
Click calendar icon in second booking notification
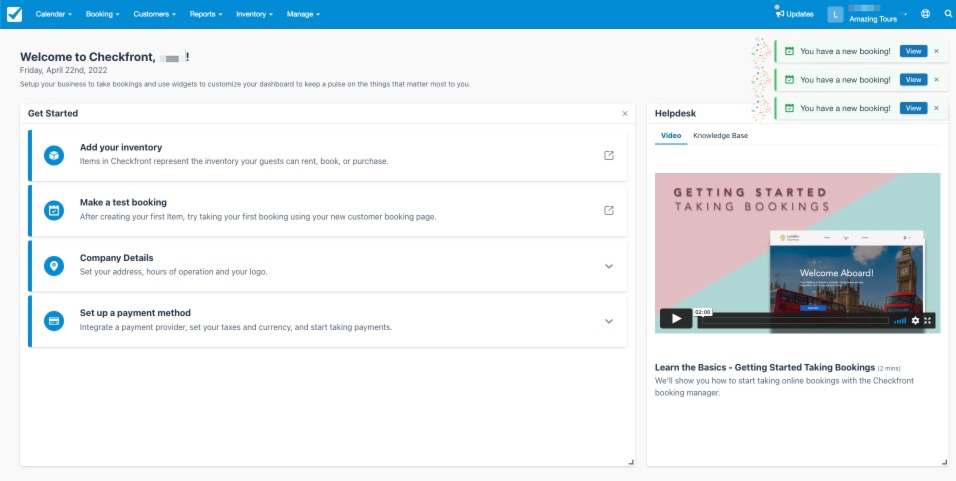(789, 80)
